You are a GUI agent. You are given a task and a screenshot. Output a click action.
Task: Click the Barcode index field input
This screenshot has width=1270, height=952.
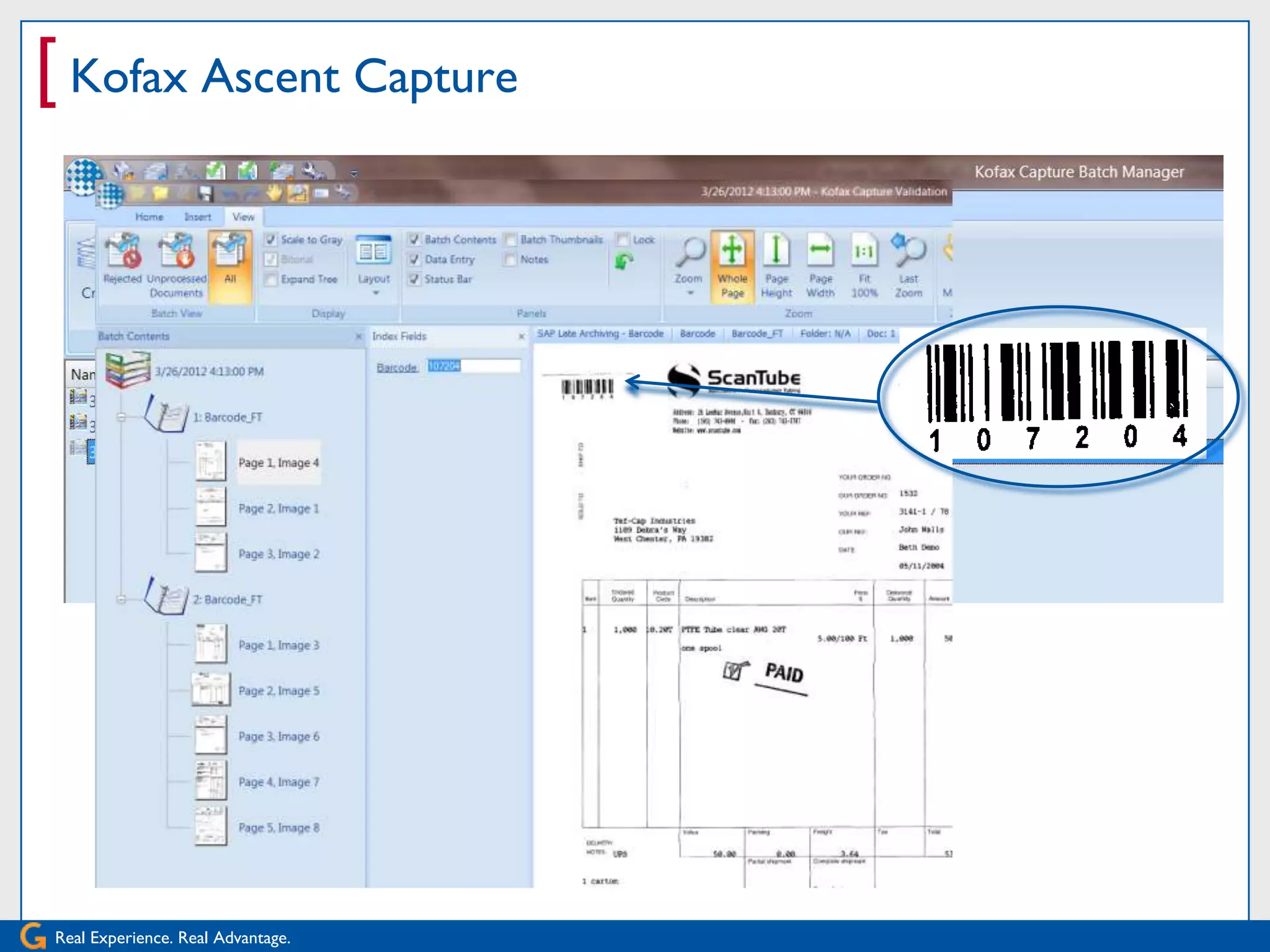point(474,366)
